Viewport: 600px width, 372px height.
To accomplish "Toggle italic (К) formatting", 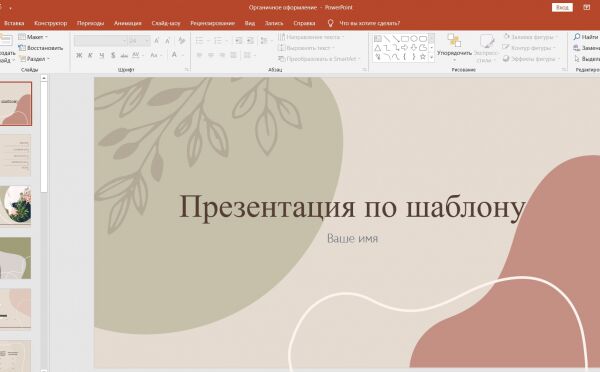I will 90,55.
